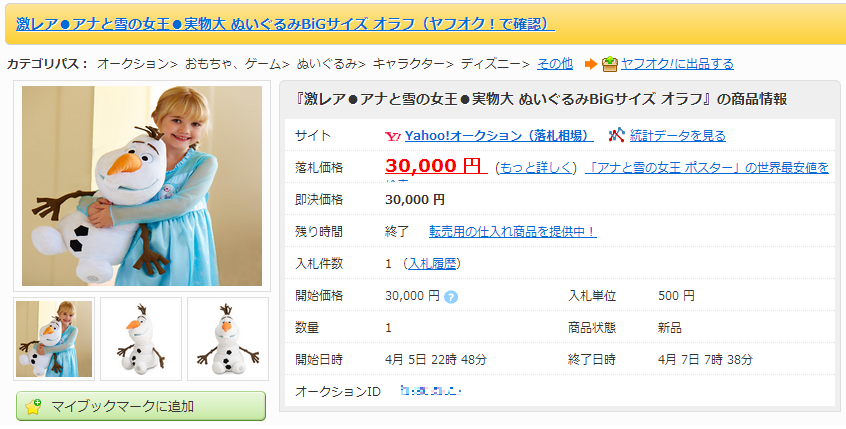
Task: Click the orange arrow icon
Action: pyautogui.click(x=591, y=64)
